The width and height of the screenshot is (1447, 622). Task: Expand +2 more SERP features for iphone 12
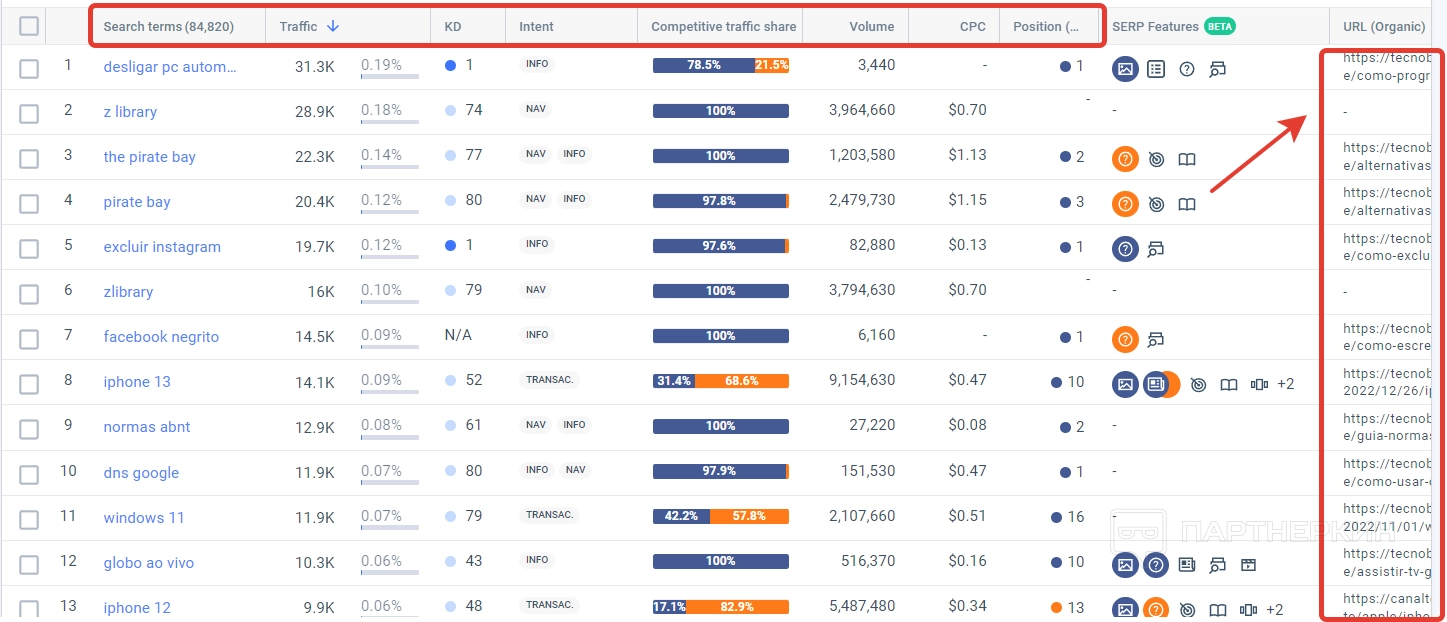1275,609
